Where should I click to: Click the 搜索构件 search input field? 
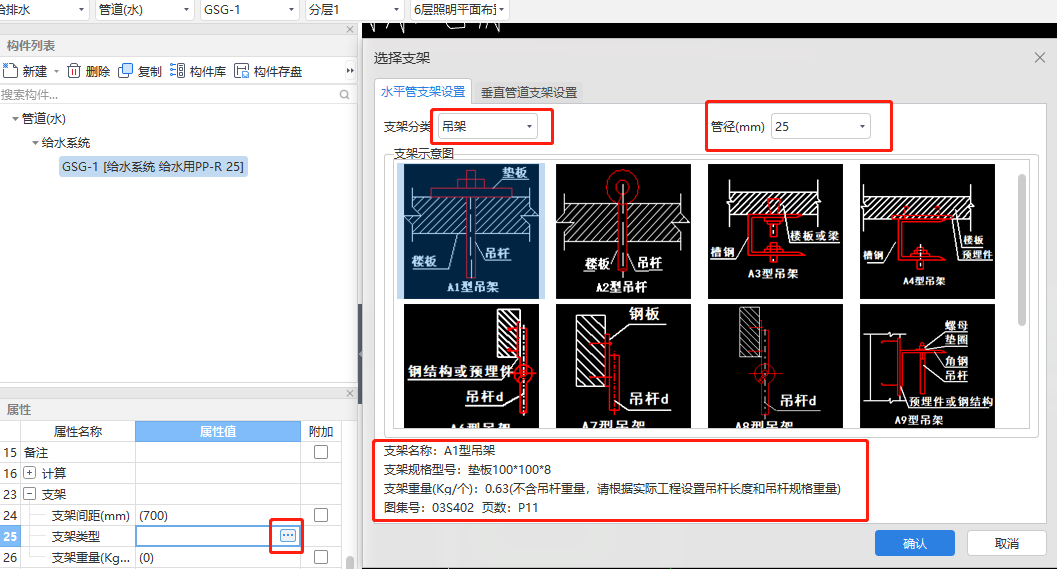(169, 94)
